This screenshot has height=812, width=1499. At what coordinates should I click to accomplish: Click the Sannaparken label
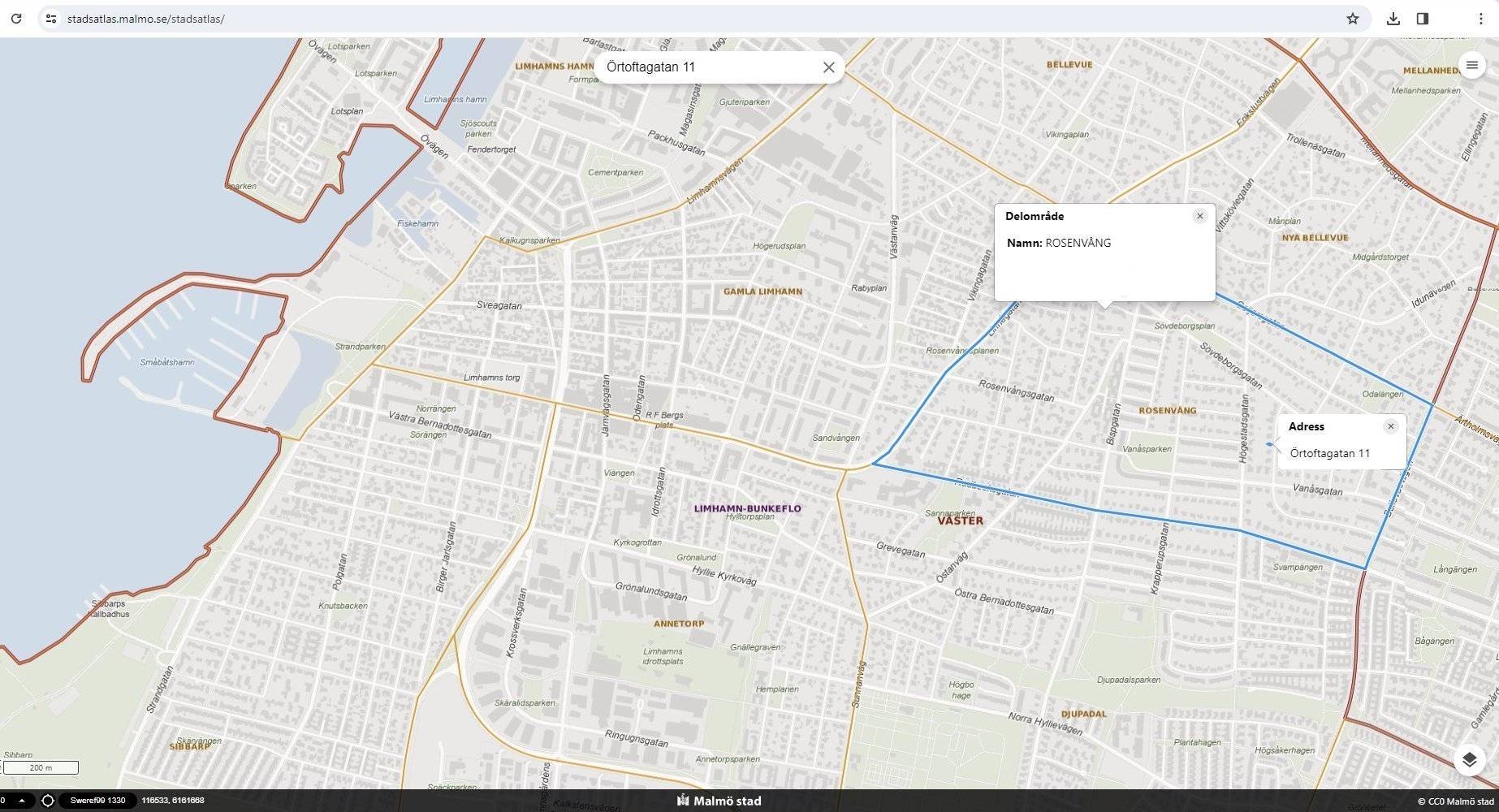(x=950, y=513)
